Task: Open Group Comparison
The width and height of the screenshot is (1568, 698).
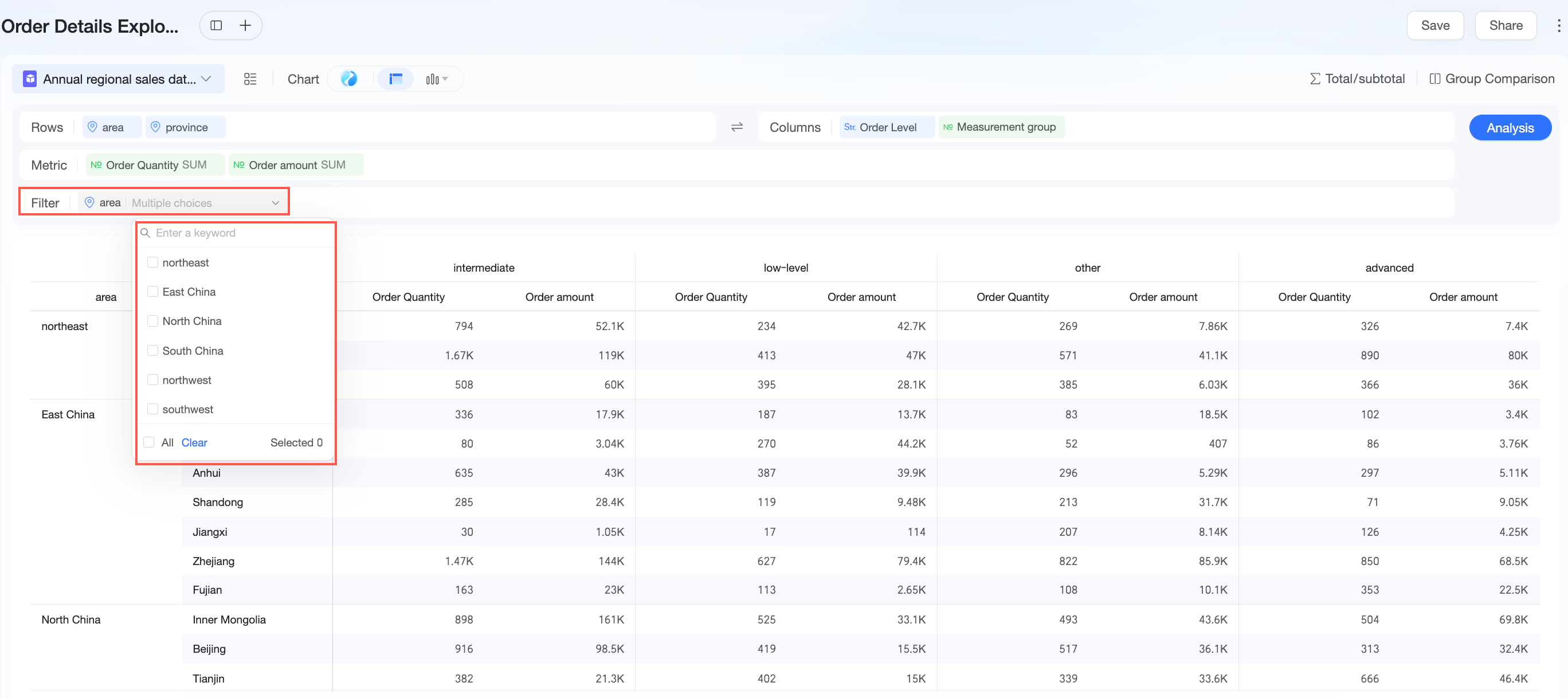Action: (1492, 79)
